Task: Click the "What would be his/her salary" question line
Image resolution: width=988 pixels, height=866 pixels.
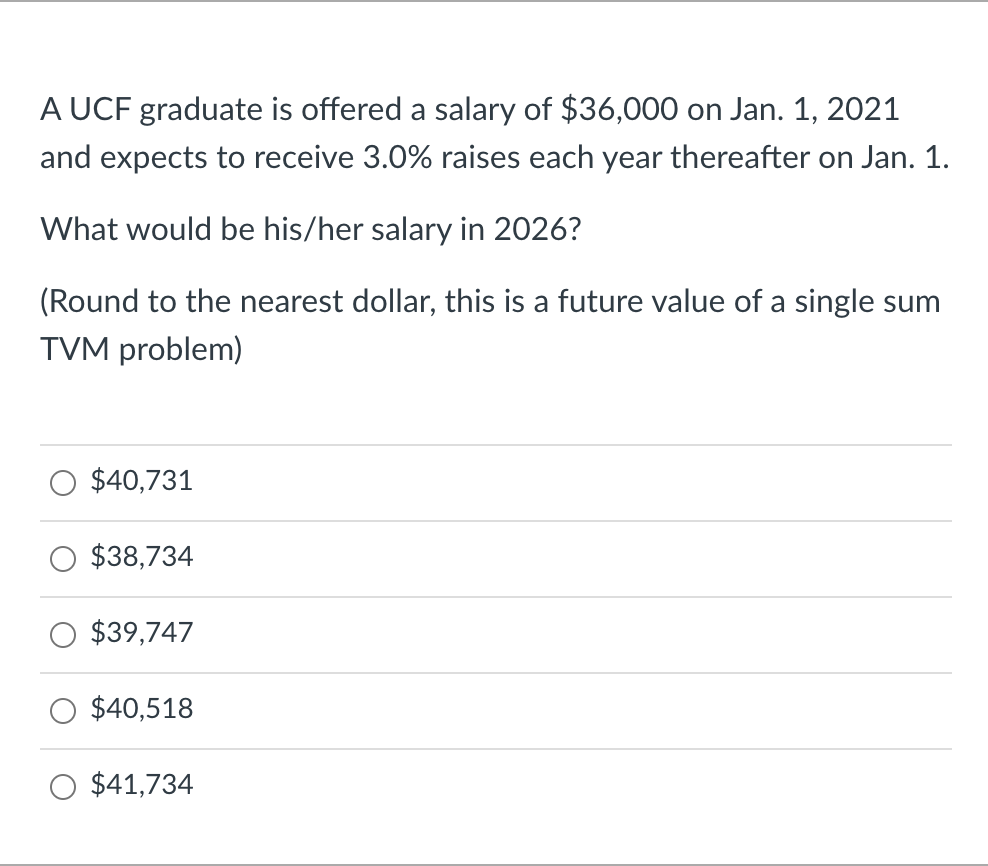Action: pos(309,230)
